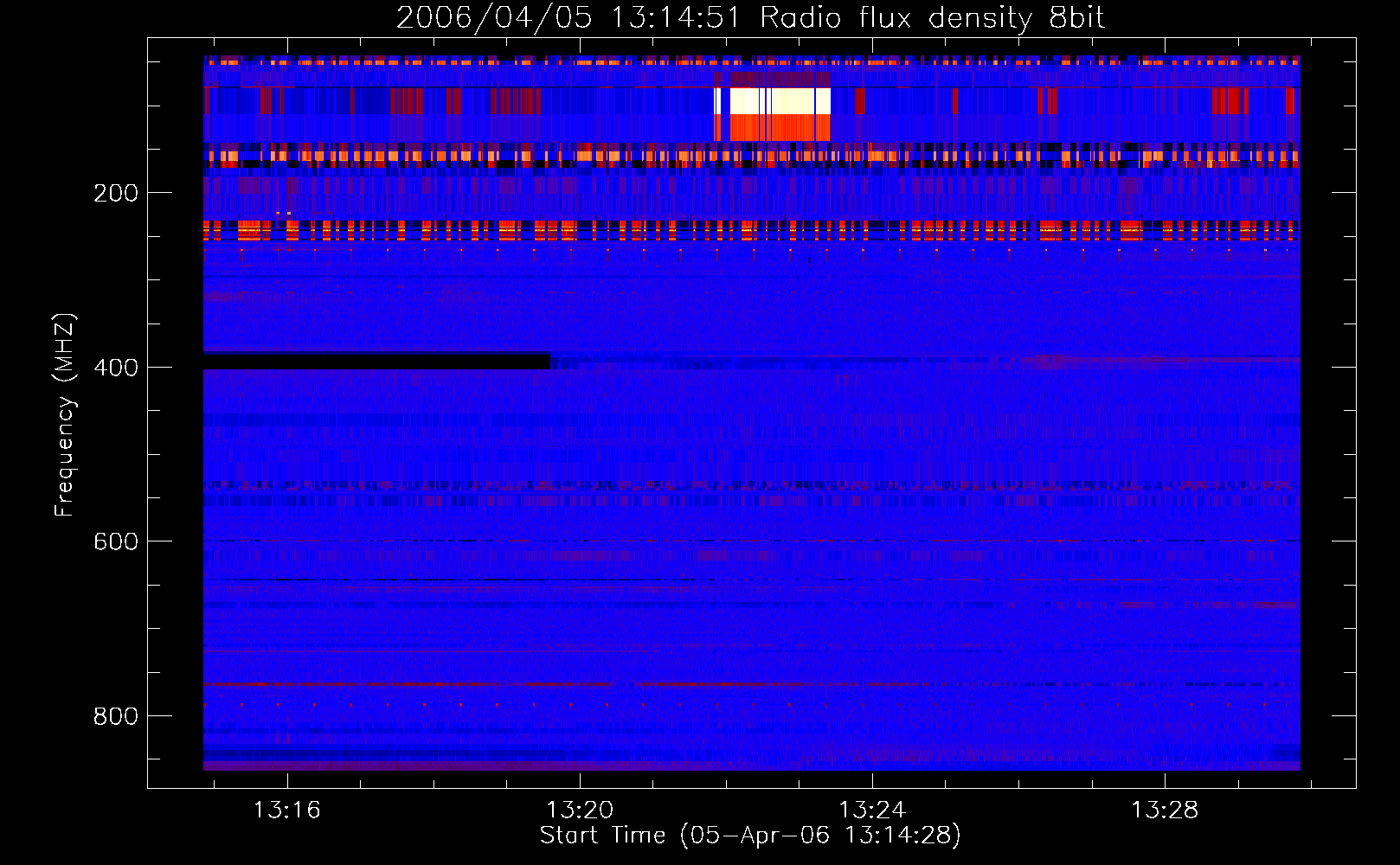Screen dimensions: 1400x865
Task: Click the bright white radio burst near 13:22
Action: pos(780,101)
